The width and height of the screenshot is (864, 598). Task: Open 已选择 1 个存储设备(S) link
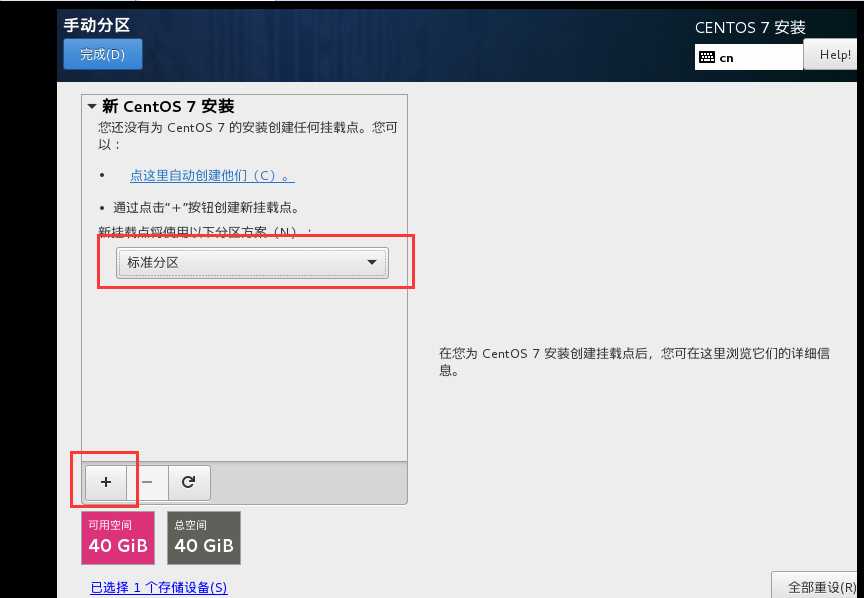pyautogui.click(x=159, y=588)
